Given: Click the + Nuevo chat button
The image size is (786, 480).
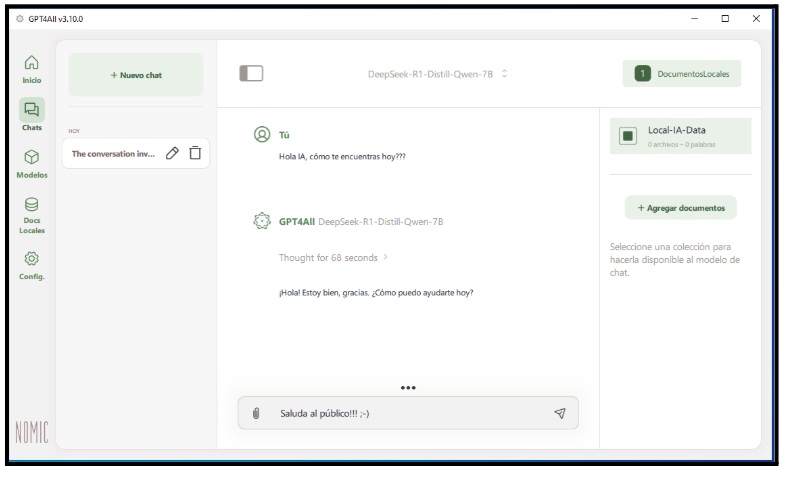Looking at the screenshot, I should pyautogui.click(x=135, y=75).
